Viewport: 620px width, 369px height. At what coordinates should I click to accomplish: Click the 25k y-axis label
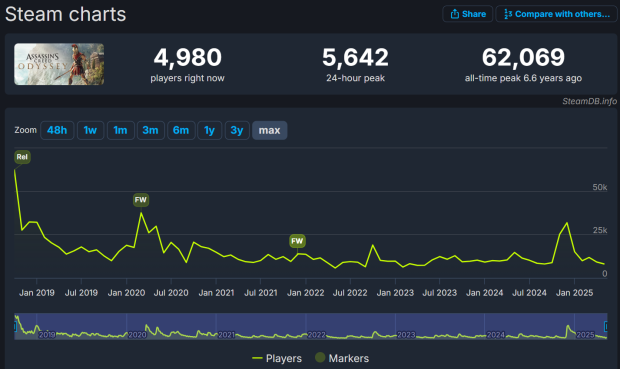[x=600, y=230]
